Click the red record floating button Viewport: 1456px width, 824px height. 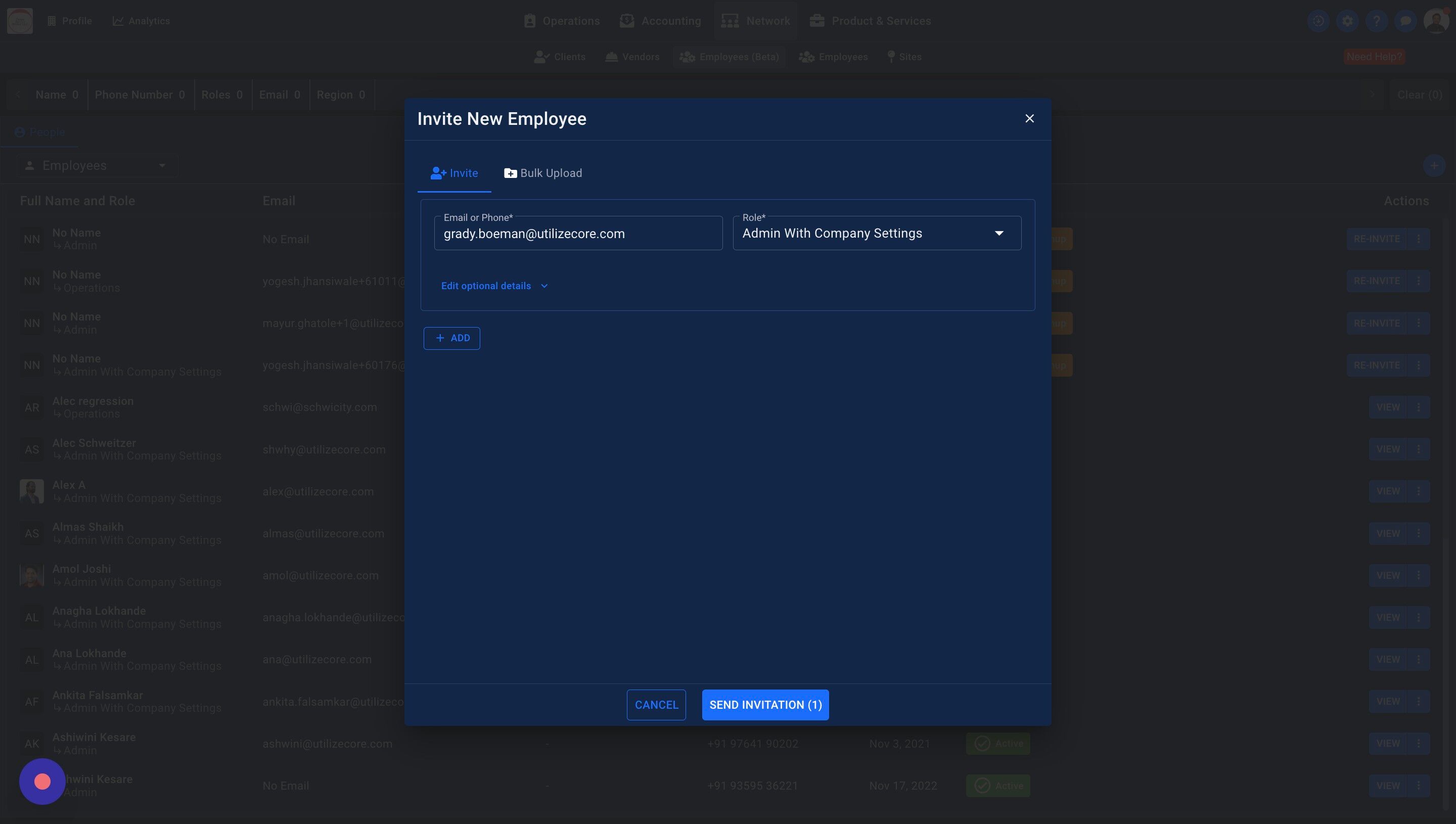pyautogui.click(x=42, y=782)
